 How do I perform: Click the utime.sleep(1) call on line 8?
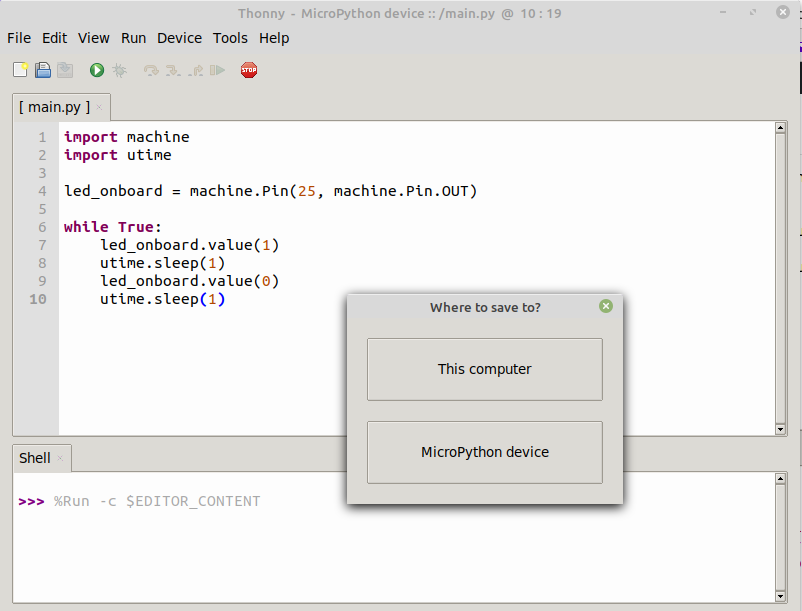162,263
